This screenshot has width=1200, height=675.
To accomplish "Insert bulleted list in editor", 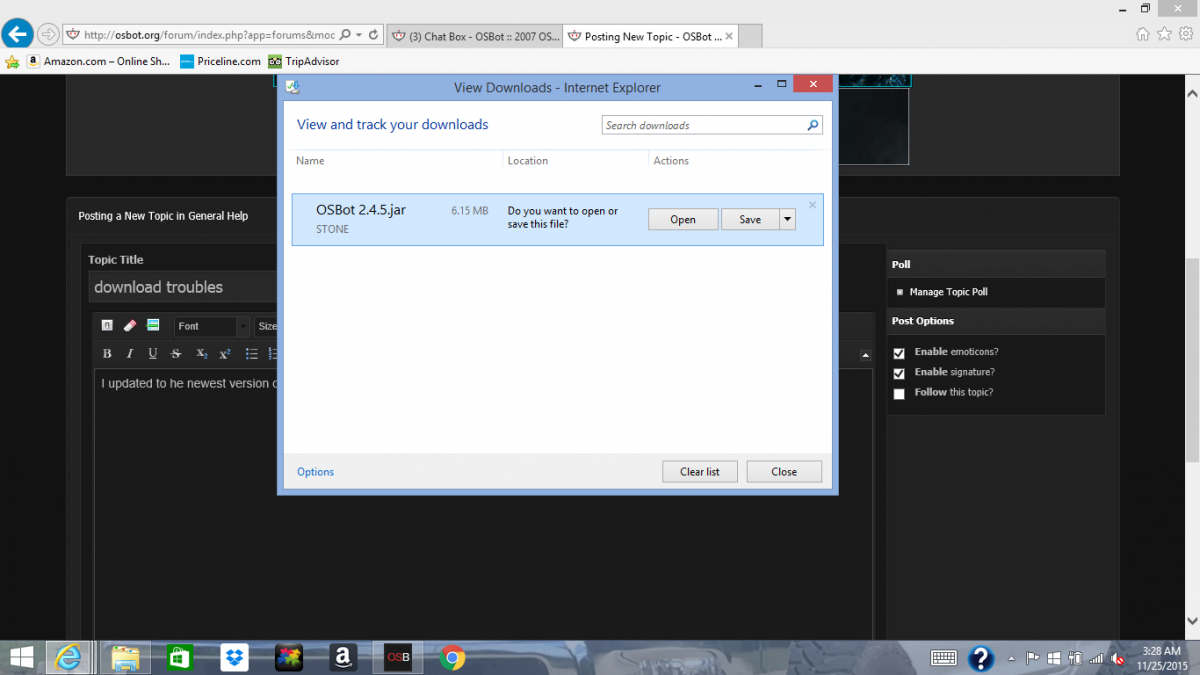I will [252, 354].
